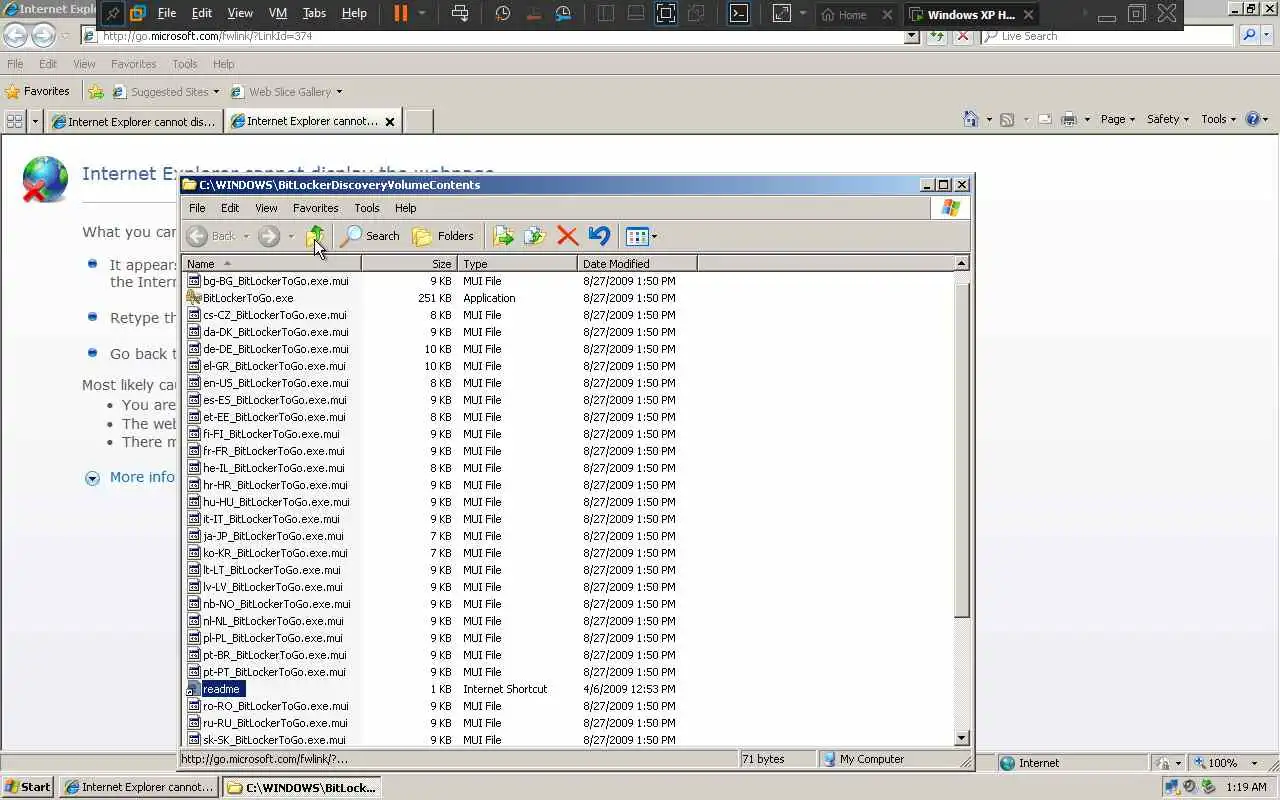The height and width of the screenshot is (800, 1280).
Task: Open the IE Tools dropdown on command bar
Action: pos(1218,119)
